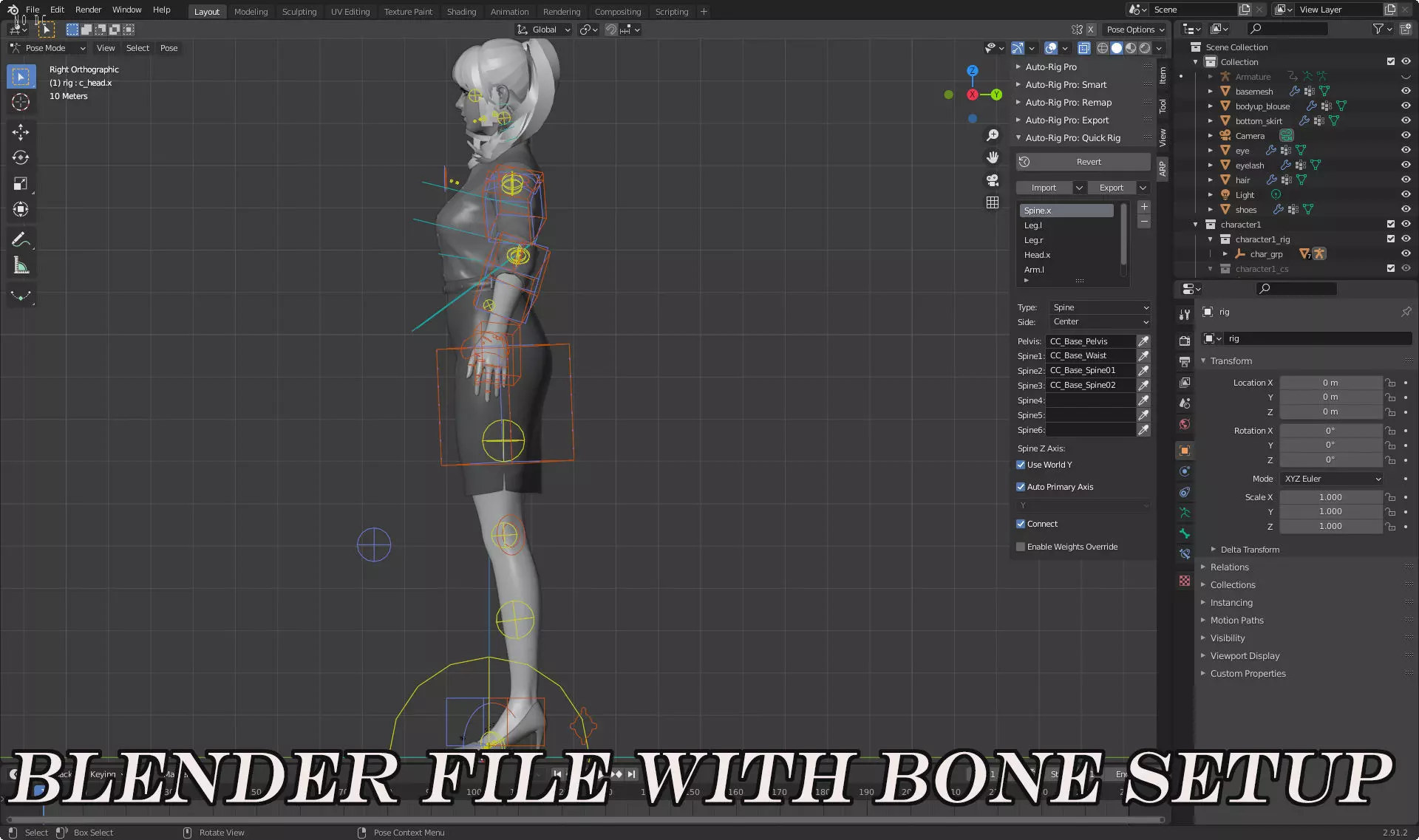Pick Pelvis bone with eyedropper
1419x840 pixels.
(1143, 341)
